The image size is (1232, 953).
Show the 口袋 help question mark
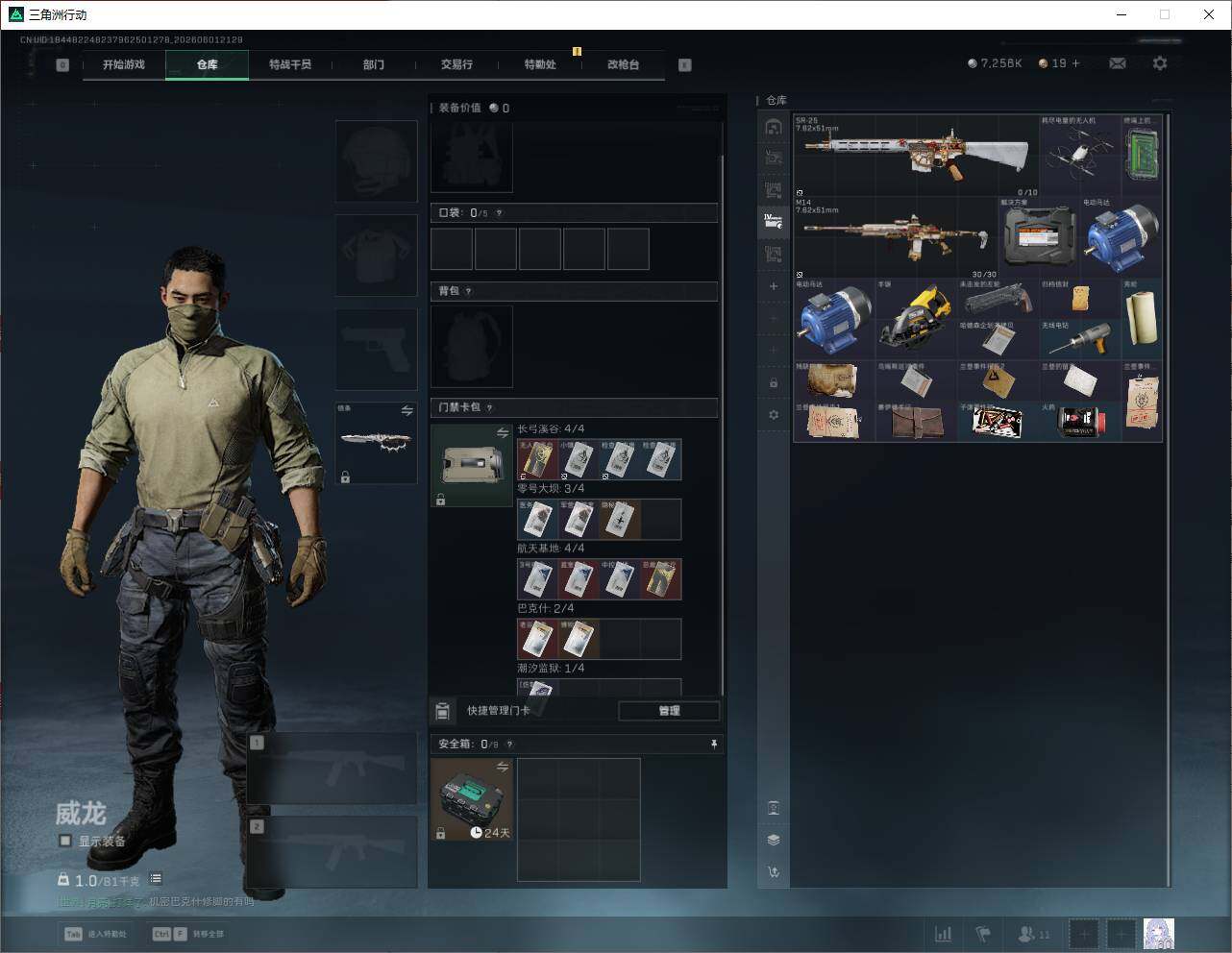499,213
